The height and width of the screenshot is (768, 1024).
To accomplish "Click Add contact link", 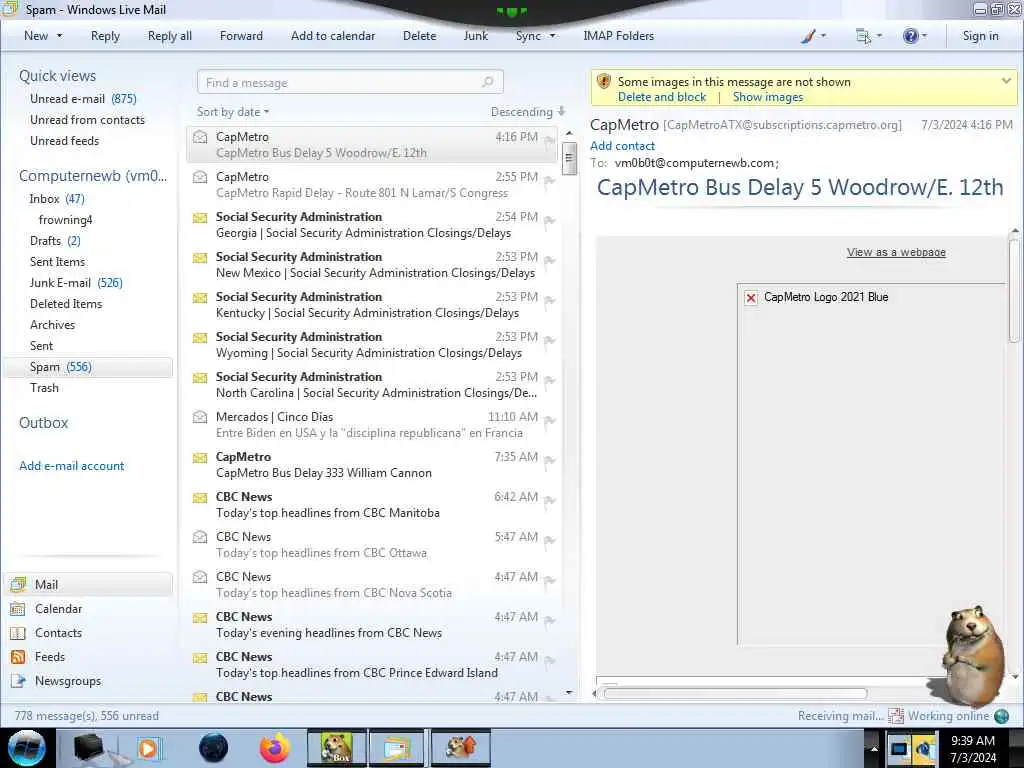I will click(x=622, y=146).
